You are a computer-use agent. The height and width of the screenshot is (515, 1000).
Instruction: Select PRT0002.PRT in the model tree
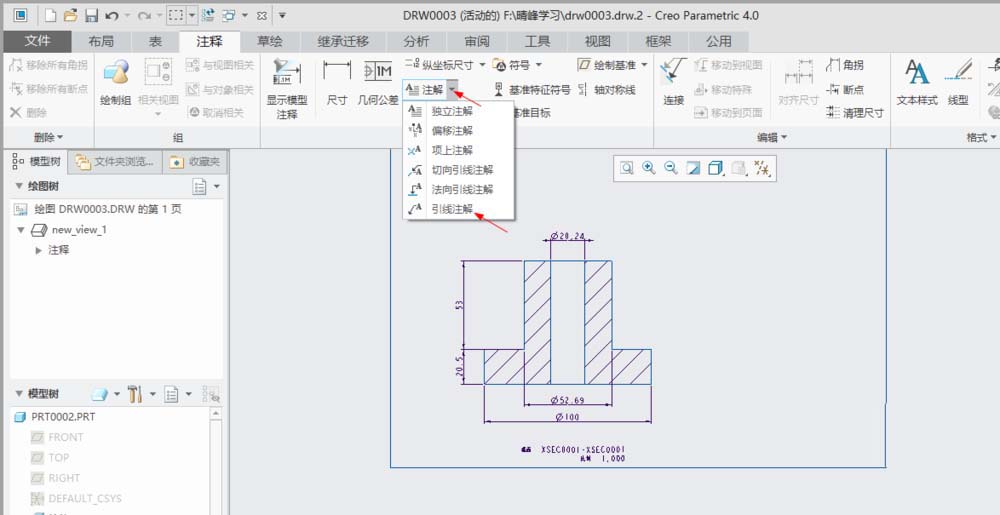click(x=55, y=417)
